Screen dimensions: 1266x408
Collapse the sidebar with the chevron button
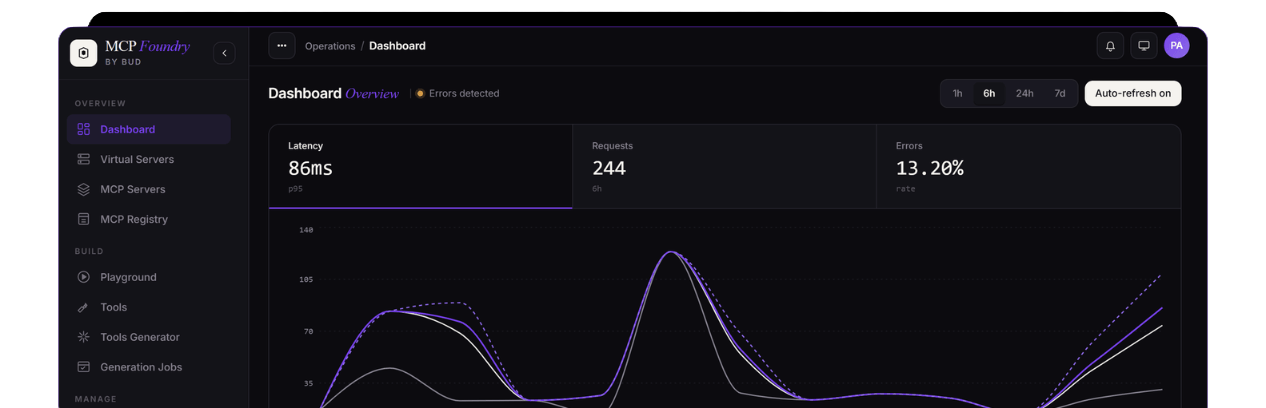click(x=224, y=53)
